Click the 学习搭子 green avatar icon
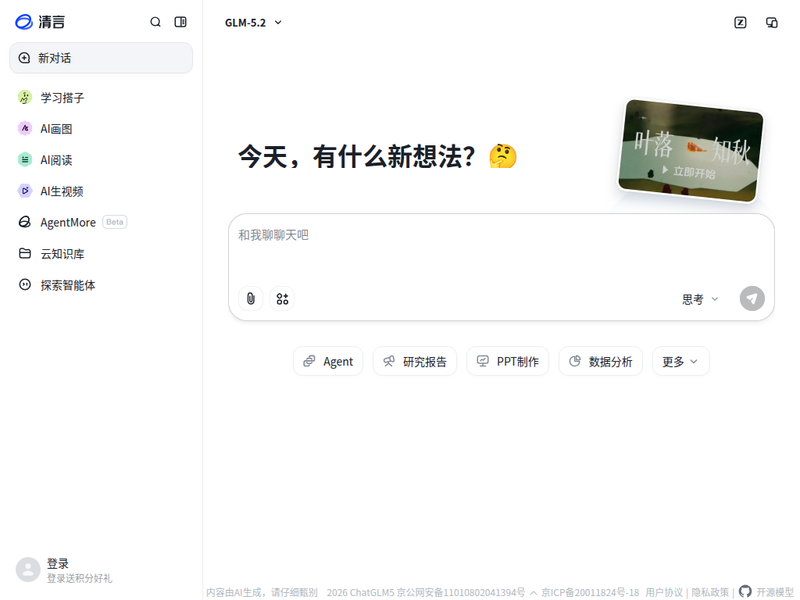This screenshot has height=600, width=800. click(x=24, y=97)
